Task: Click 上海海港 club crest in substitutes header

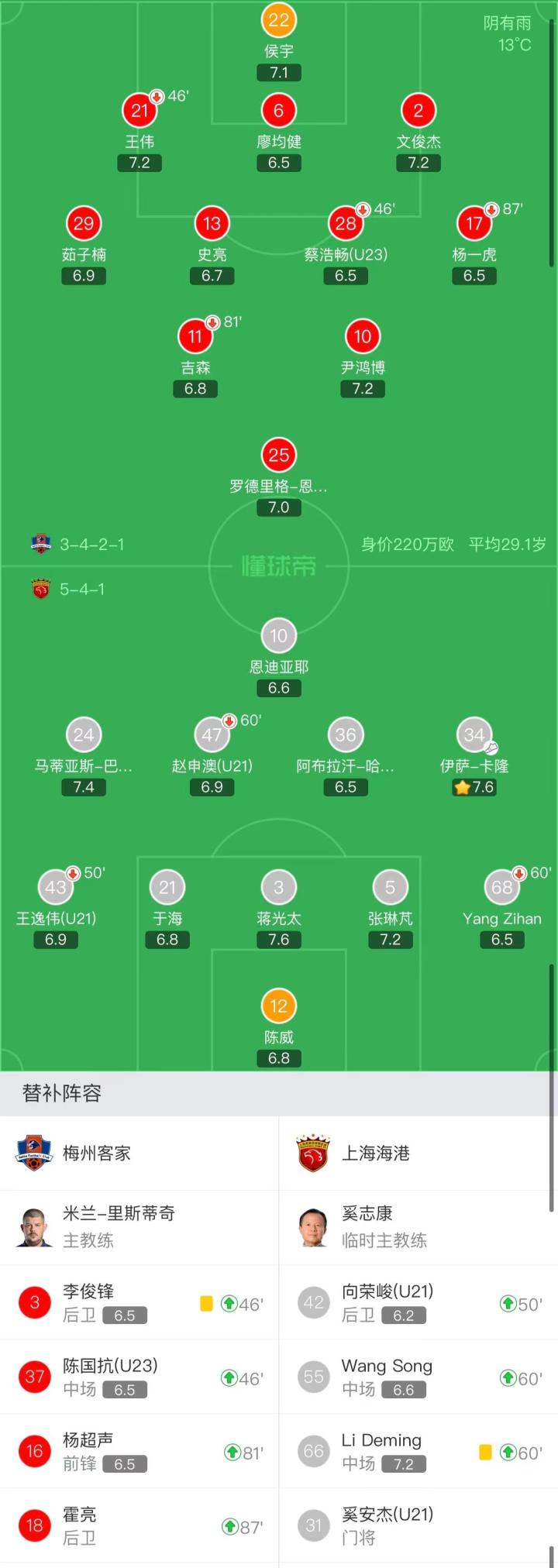Action: click(313, 1153)
